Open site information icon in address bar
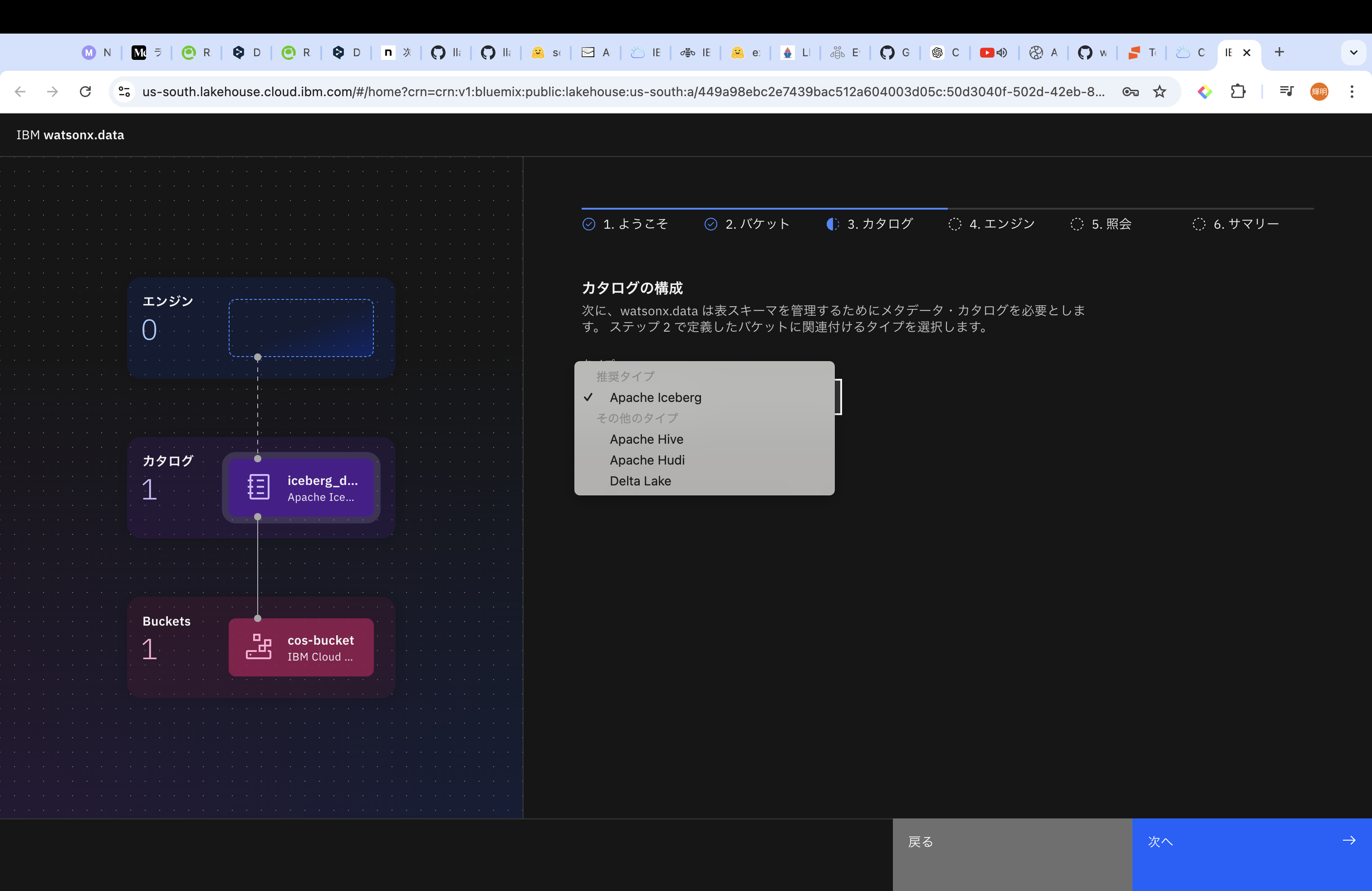This screenshot has width=1372, height=891. click(x=124, y=92)
